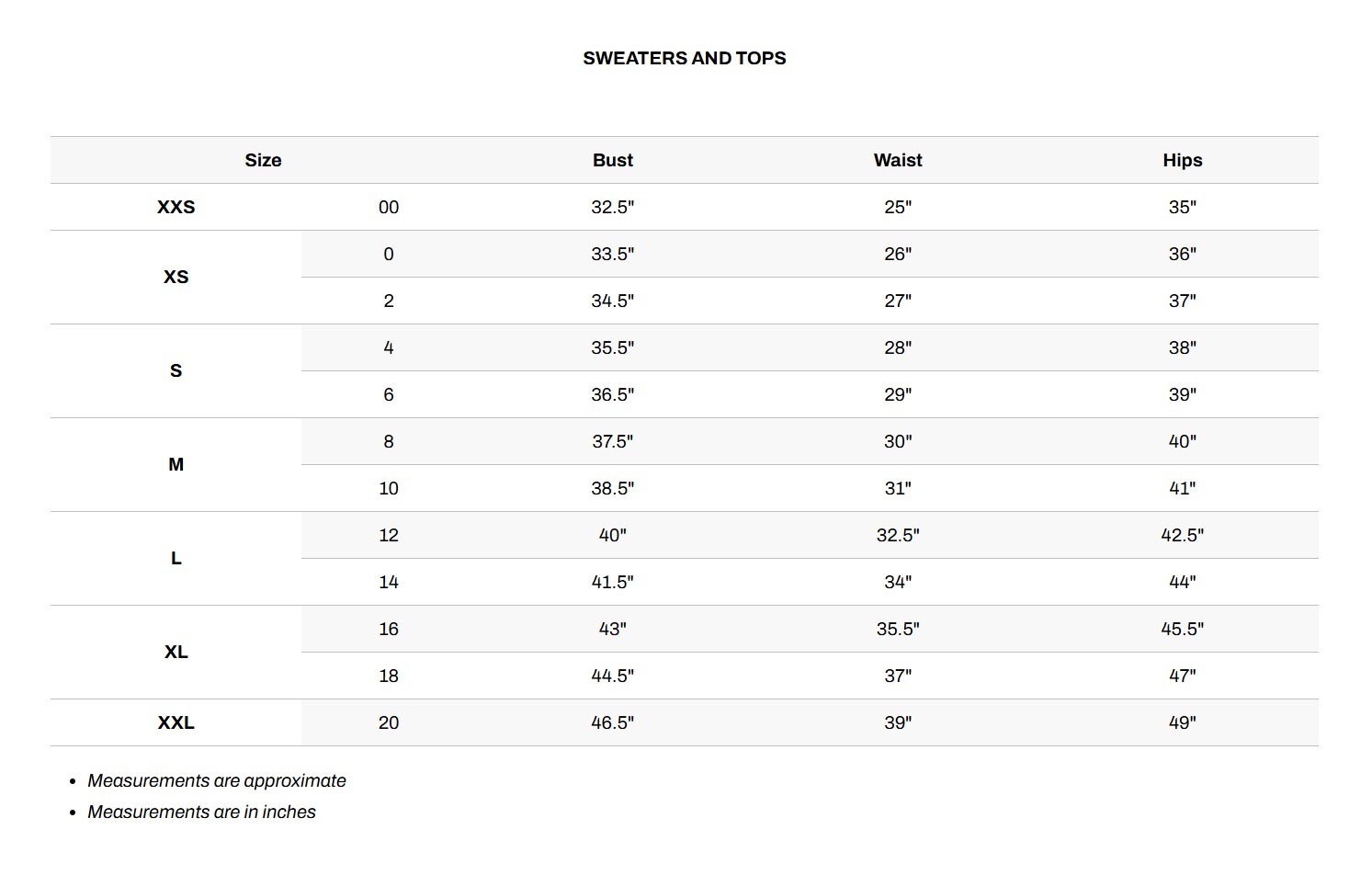The image size is (1372, 875).
Task: Click the 'Measurements are in inches' note
Action: [201, 812]
